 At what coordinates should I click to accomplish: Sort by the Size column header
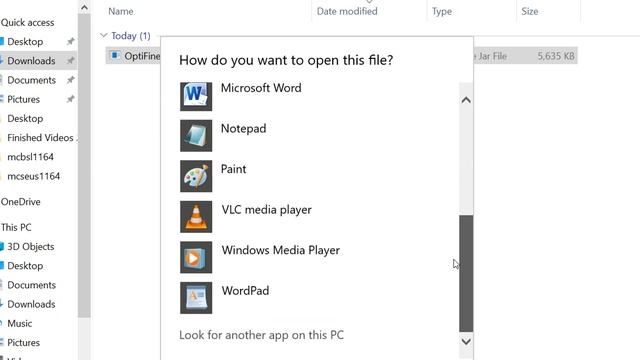(x=530, y=11)
